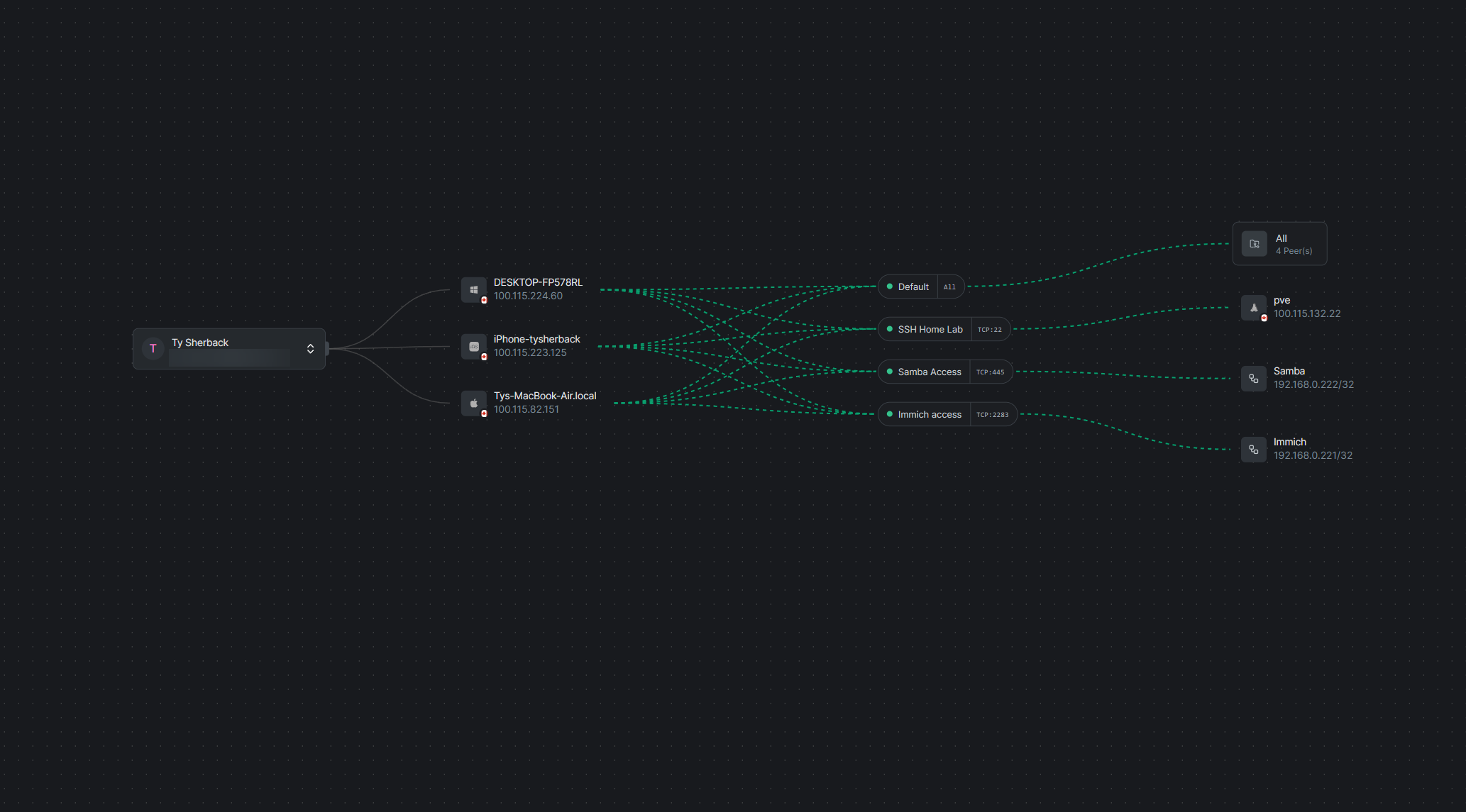Open the Samba Access policy
1466x812 pixels.
point(945,372)
